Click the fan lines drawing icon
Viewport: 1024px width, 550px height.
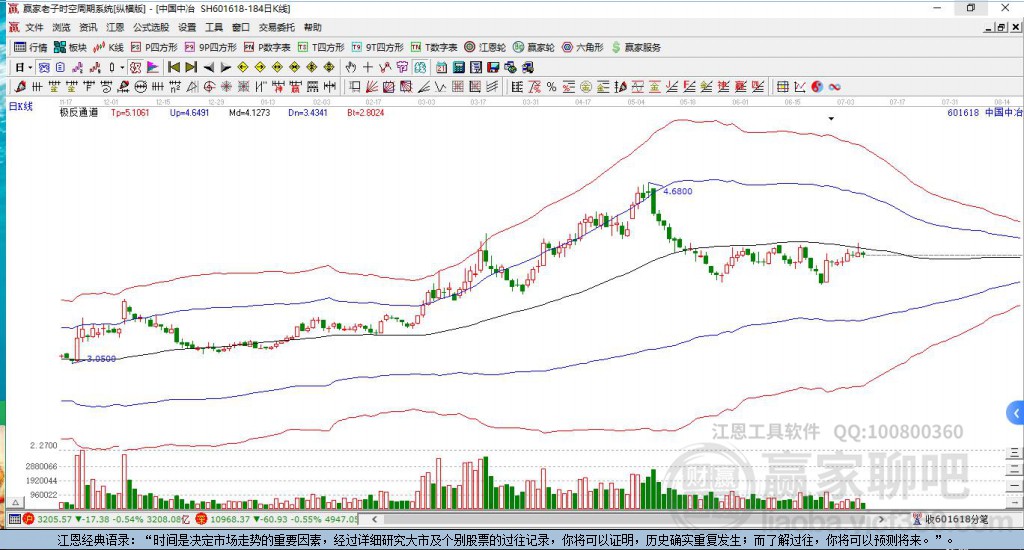(372, 87)
